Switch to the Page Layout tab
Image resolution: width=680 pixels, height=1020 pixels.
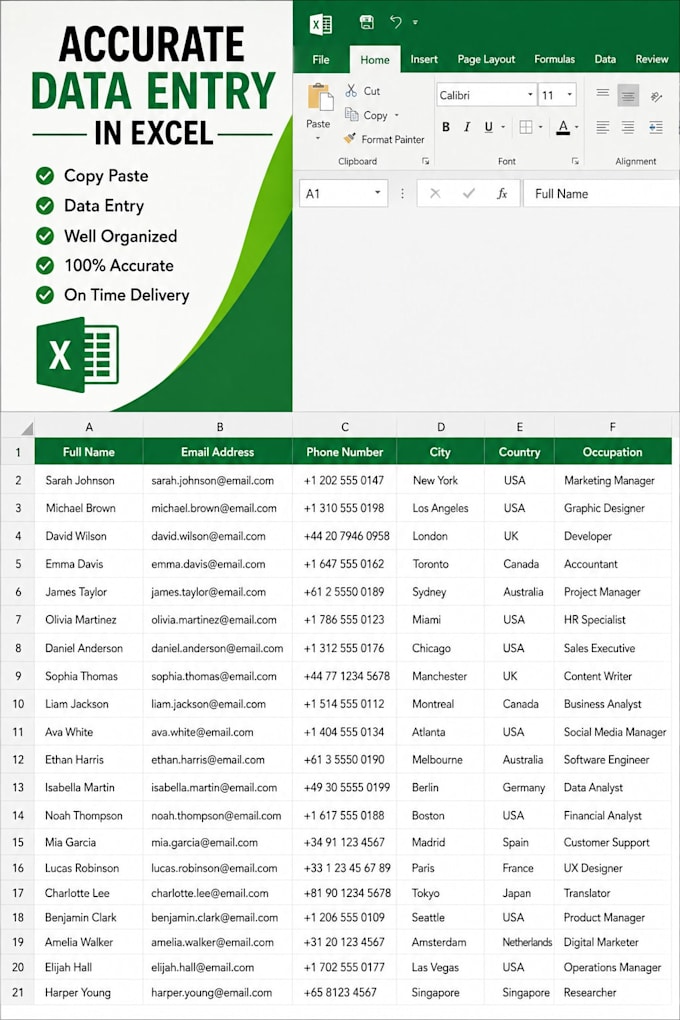pyautogui.click(x=486, y=59)
